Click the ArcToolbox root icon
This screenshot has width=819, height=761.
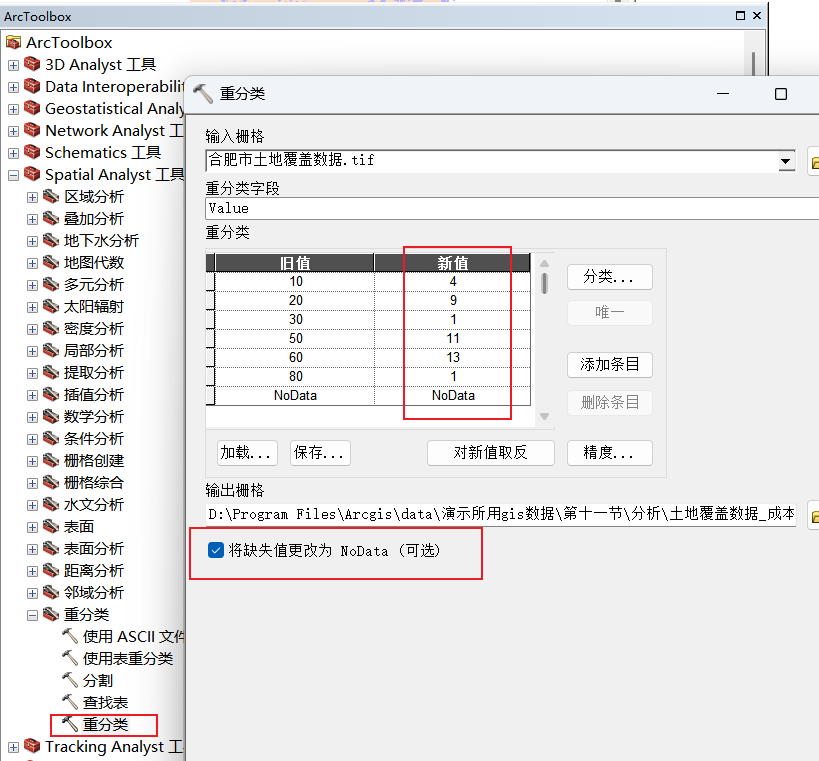tap(14, 42)
